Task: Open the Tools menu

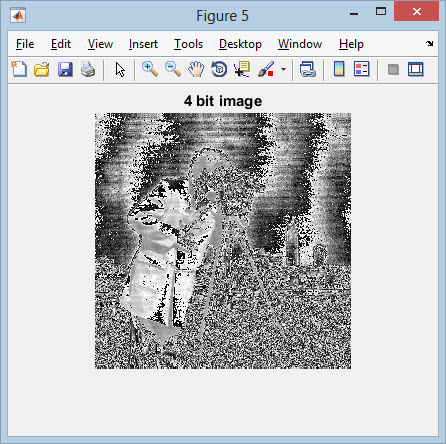Action: click(x=188, y=44)
